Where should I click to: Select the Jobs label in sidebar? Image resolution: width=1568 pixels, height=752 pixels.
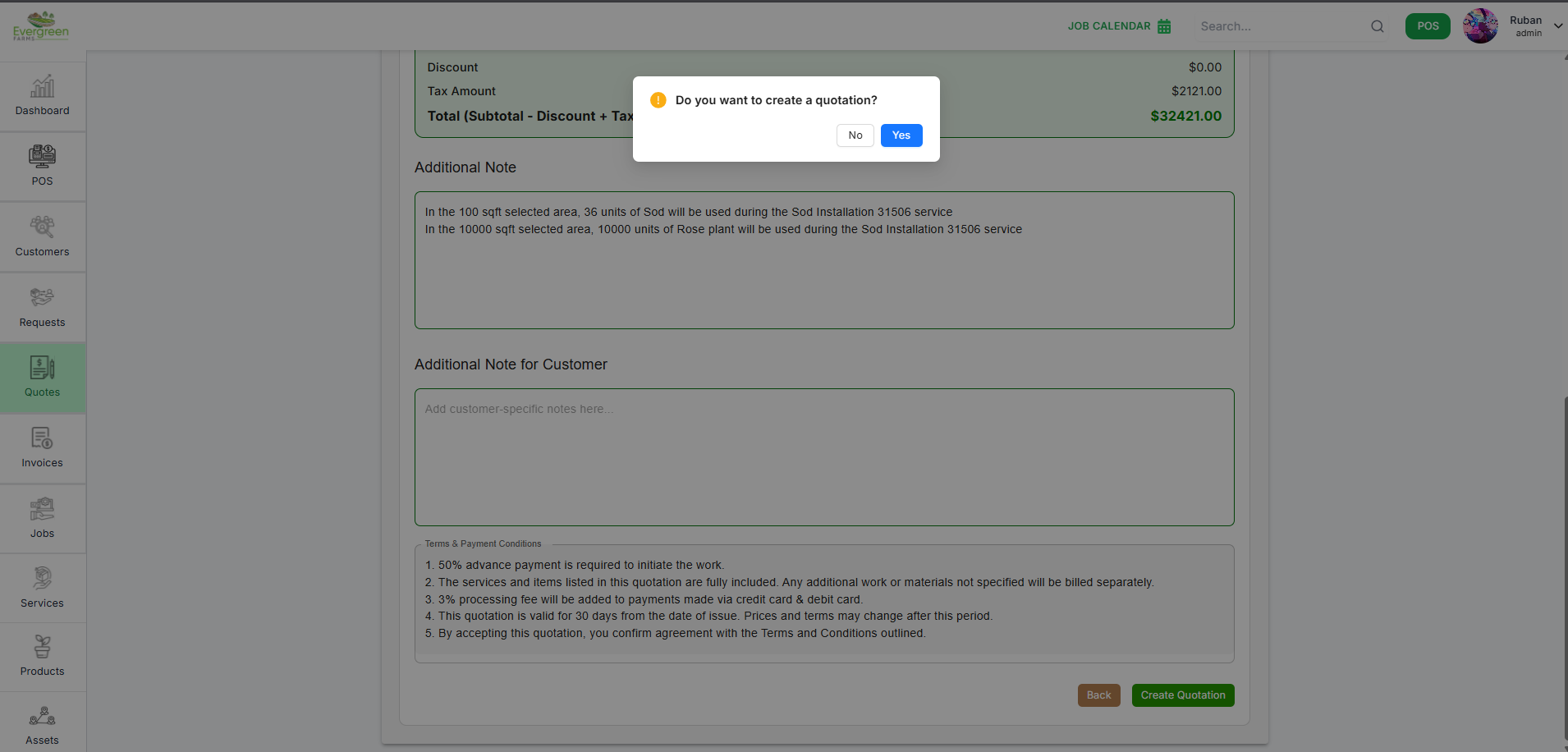coord(42,534)
